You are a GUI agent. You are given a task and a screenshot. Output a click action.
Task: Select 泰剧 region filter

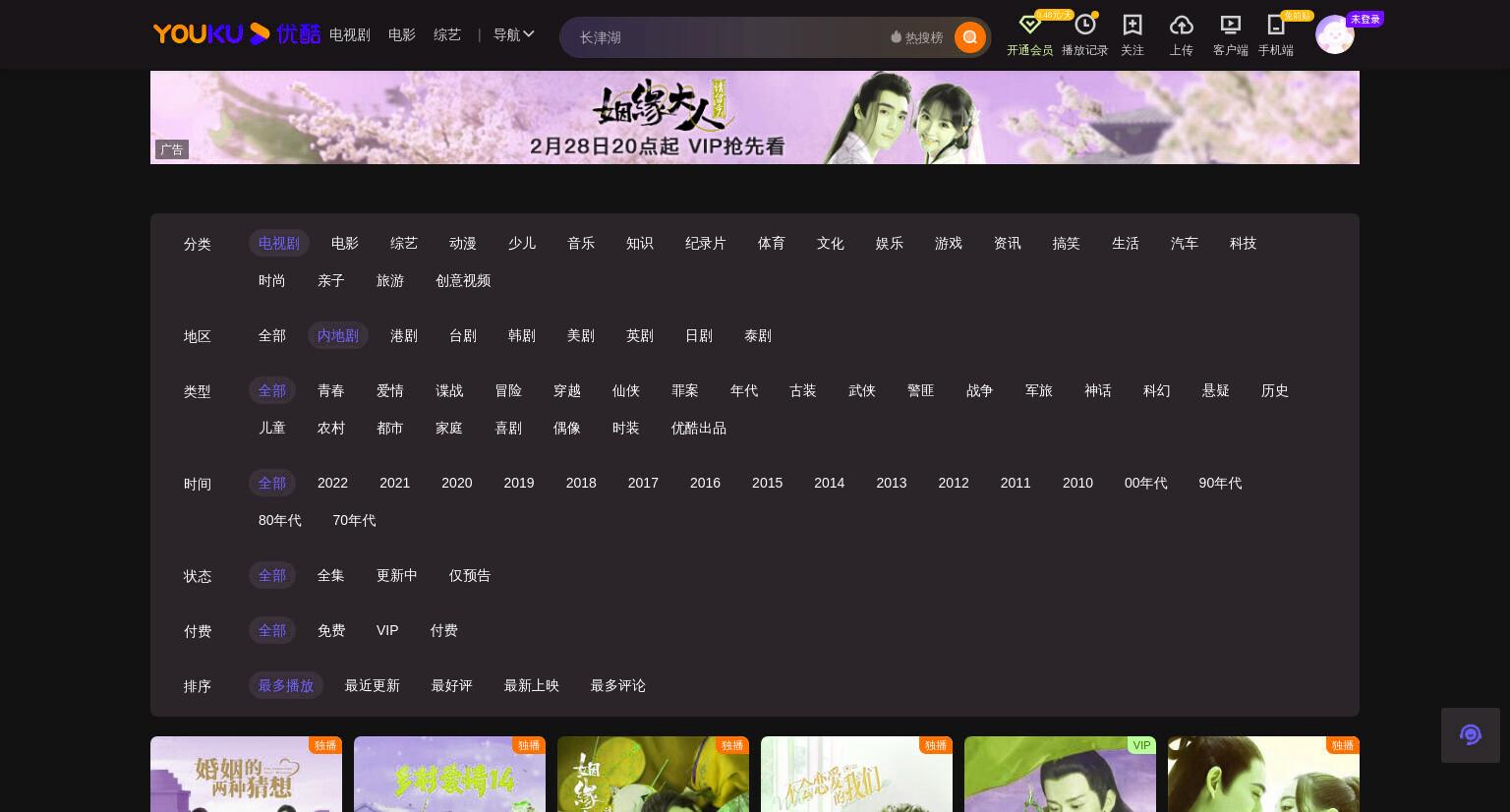coord(758,335)
